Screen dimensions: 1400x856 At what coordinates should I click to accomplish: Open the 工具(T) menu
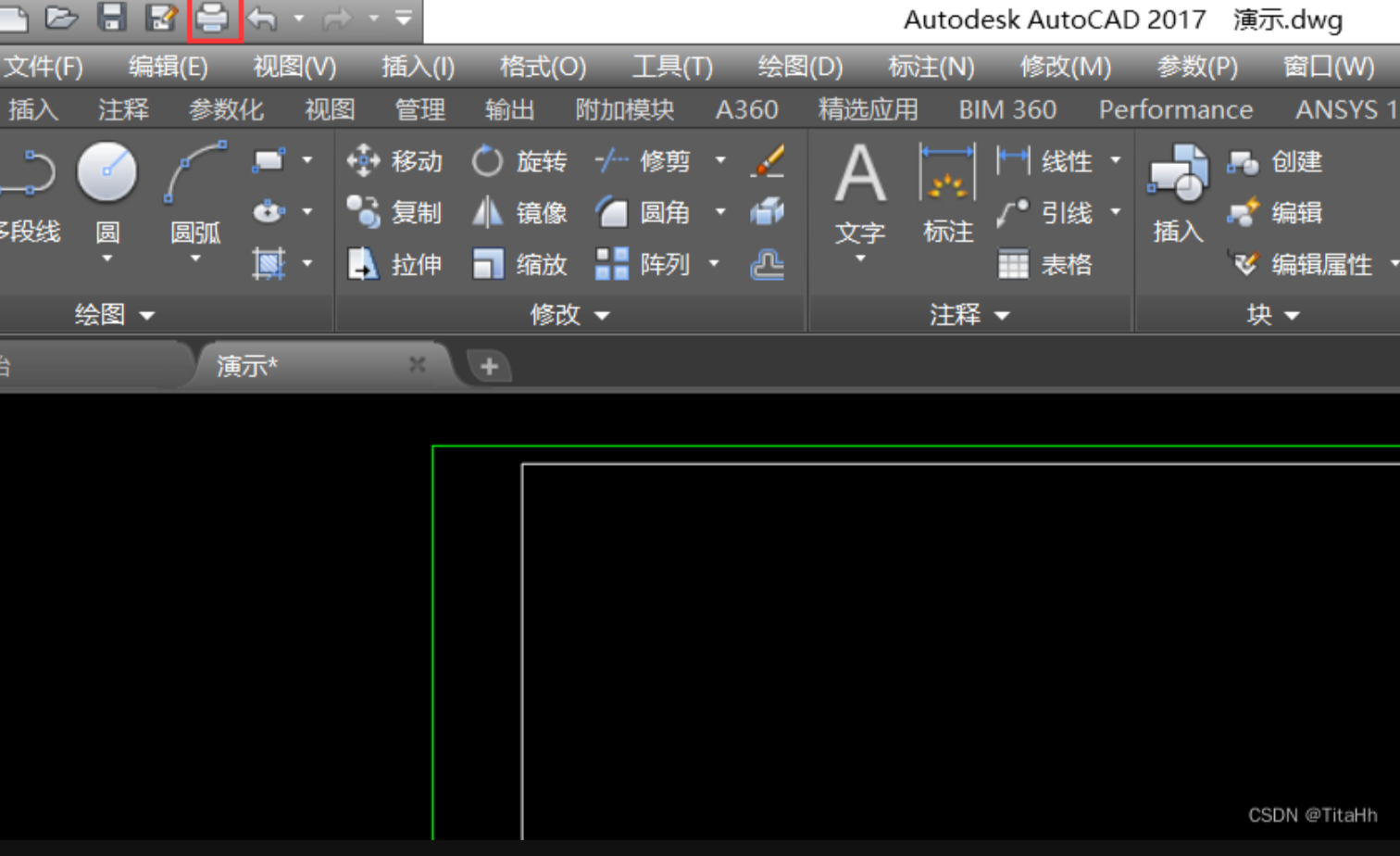672,67
